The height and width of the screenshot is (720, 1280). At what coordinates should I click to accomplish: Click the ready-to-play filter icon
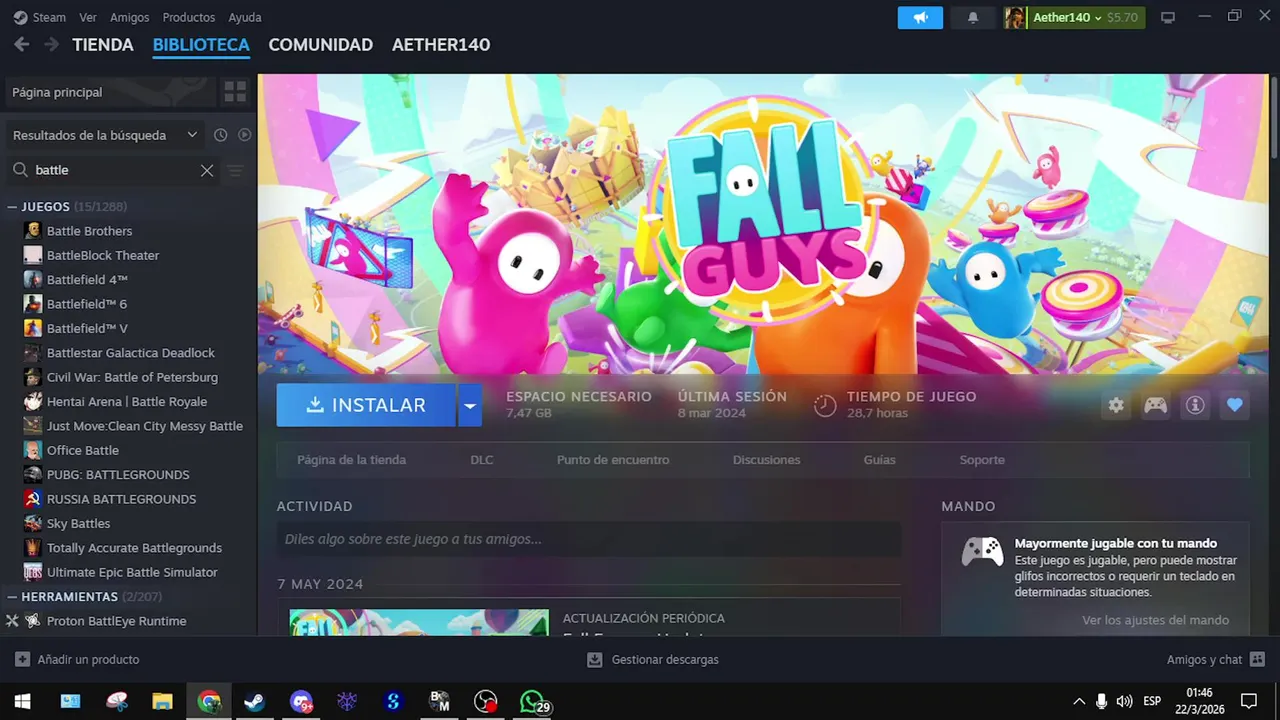tap(244, 135)
